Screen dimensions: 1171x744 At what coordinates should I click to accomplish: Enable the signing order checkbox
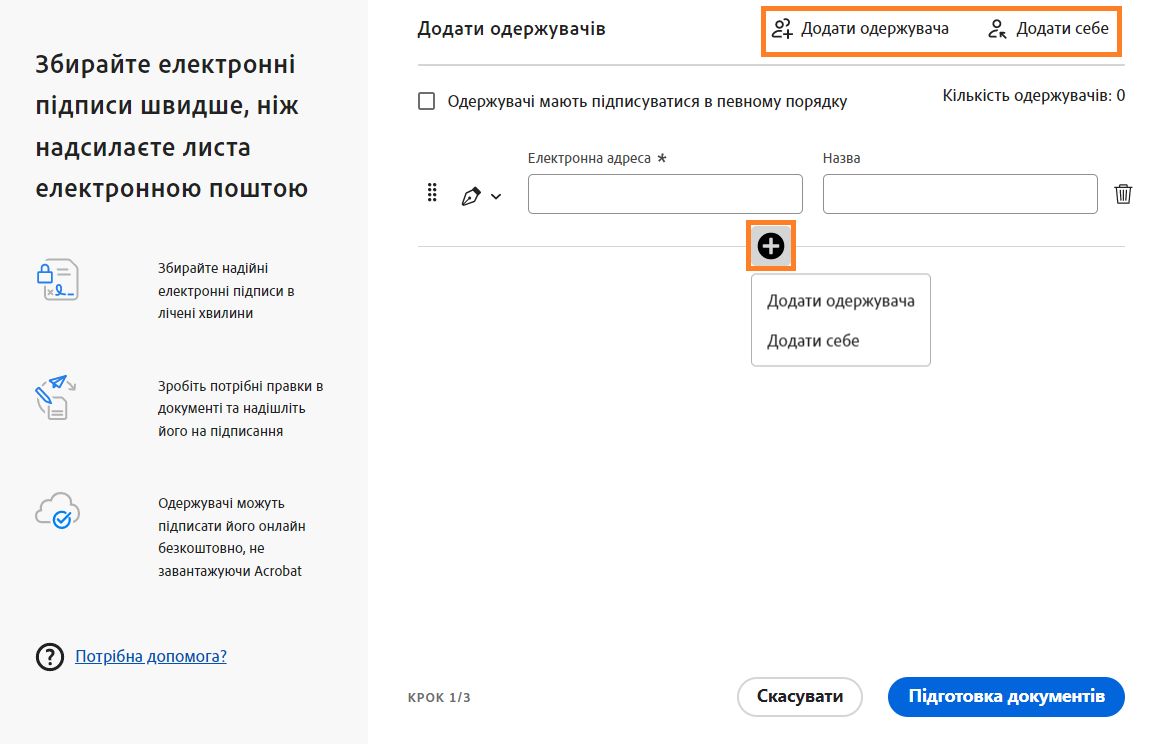click(427, 100)
